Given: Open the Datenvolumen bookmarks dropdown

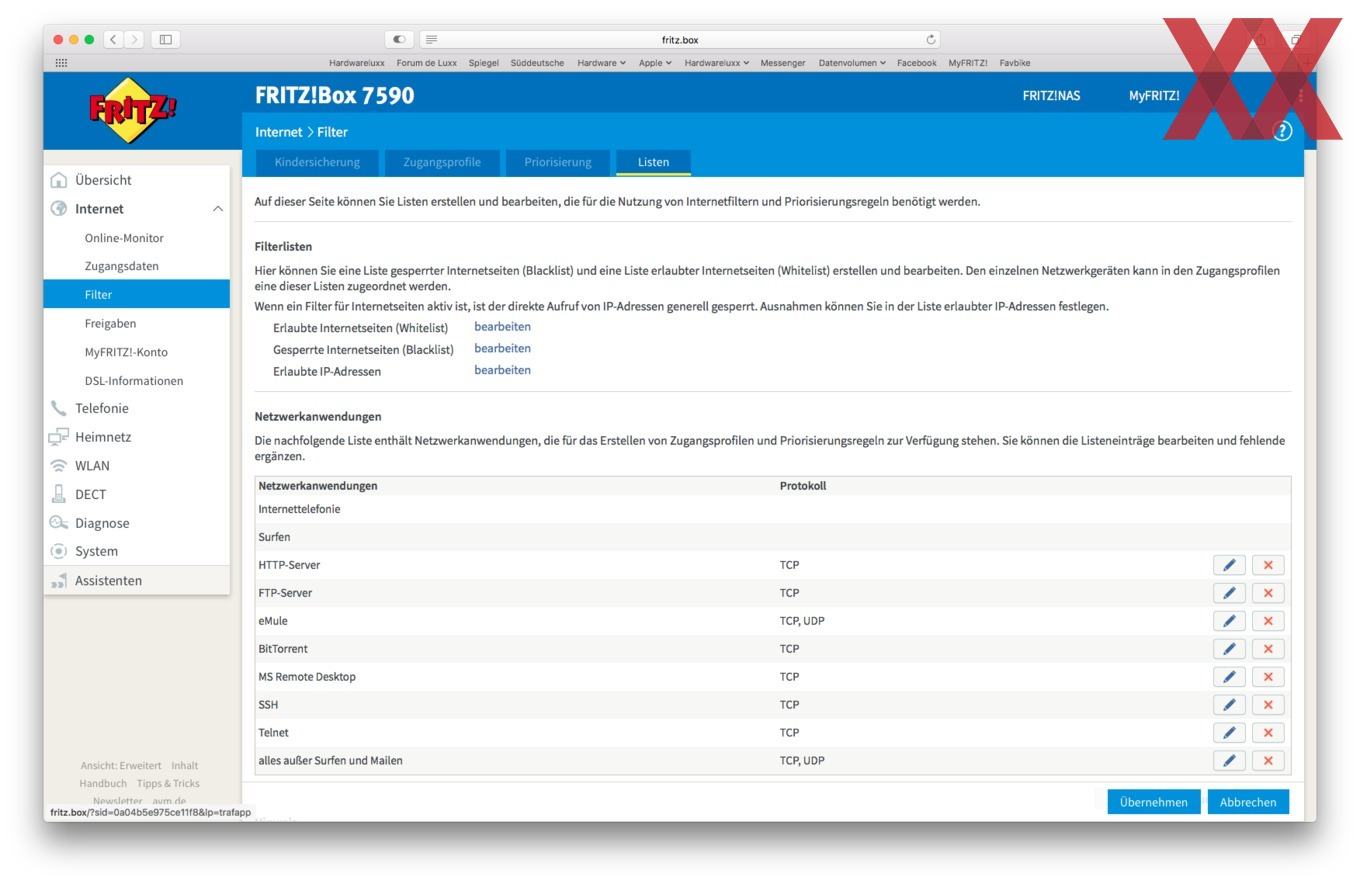Looking at the screenshot, I should pyautogui.click(x=852, y=63).
